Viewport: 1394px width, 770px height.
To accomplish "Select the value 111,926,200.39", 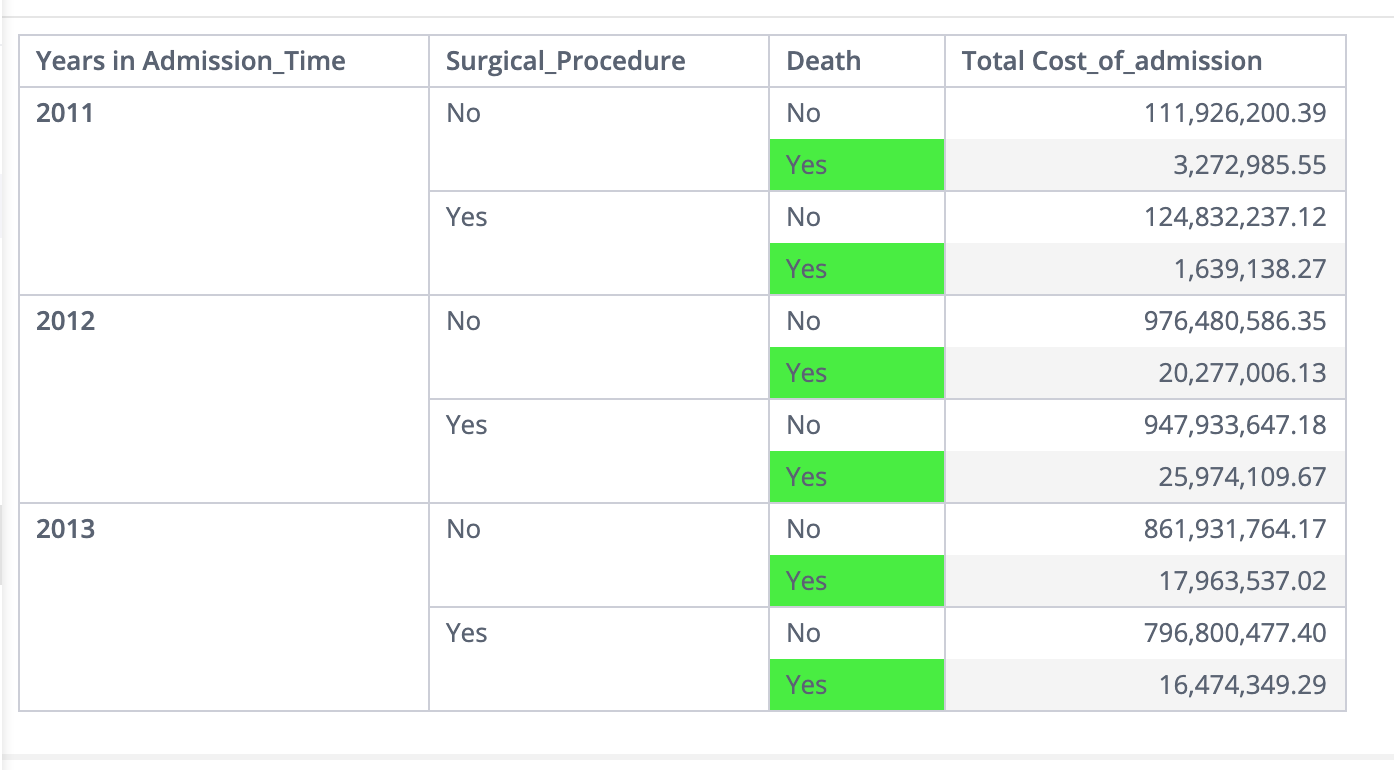I will click(1234, 113).
